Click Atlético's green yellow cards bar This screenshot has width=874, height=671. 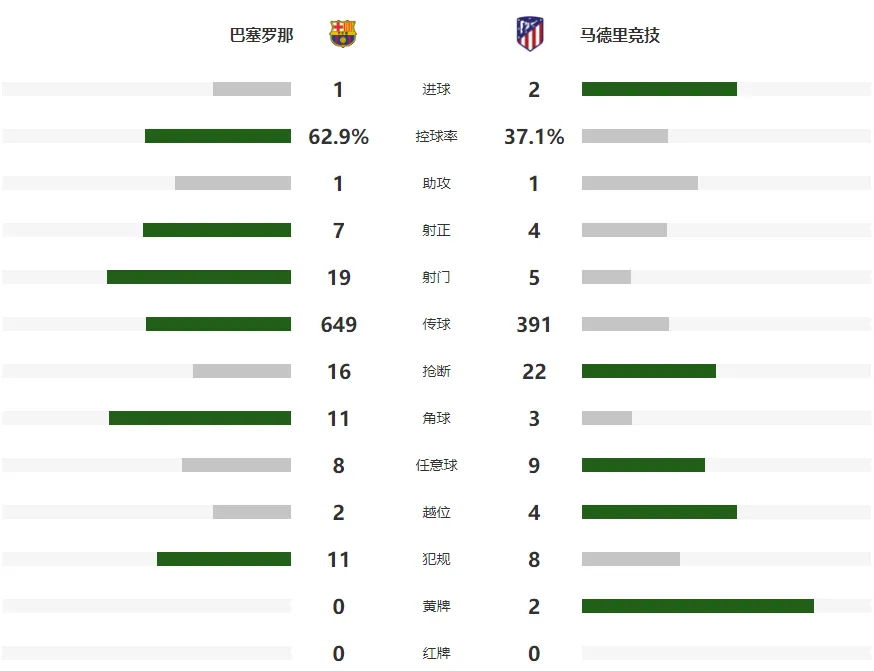pyautogui.click(x=698, y=606)
